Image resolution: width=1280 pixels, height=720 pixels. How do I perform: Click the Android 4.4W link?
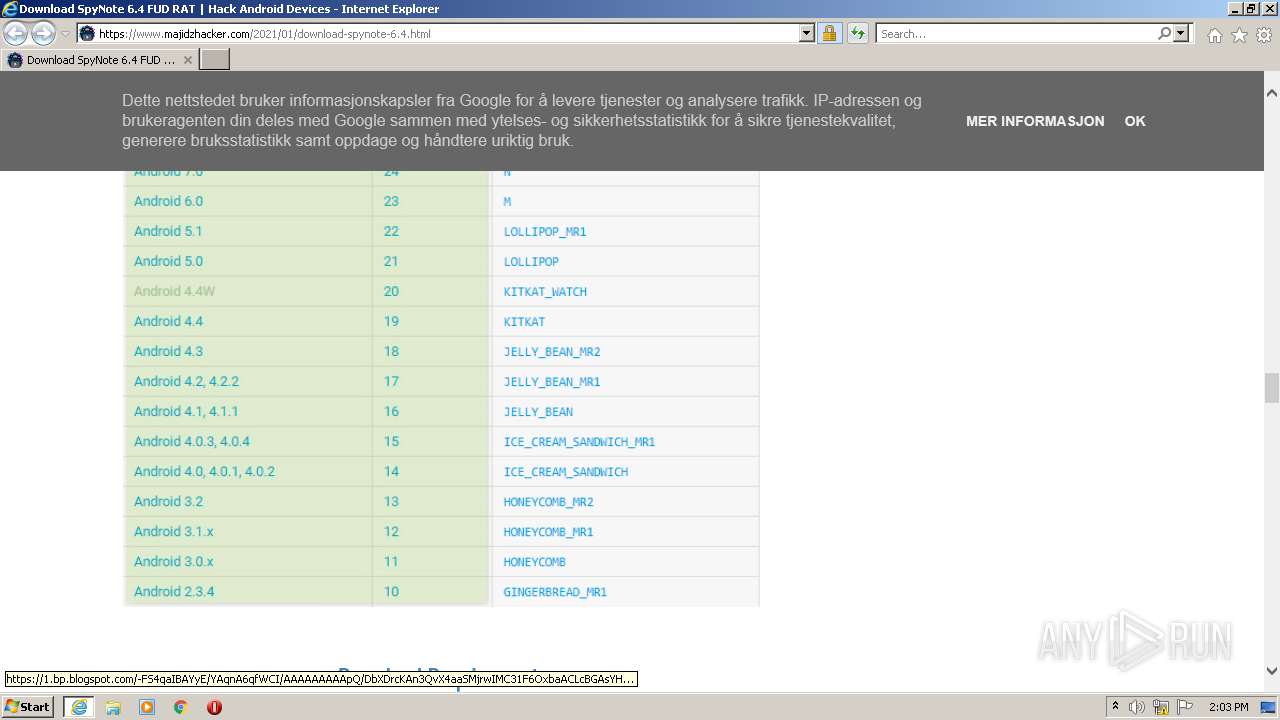coord(174,291)
